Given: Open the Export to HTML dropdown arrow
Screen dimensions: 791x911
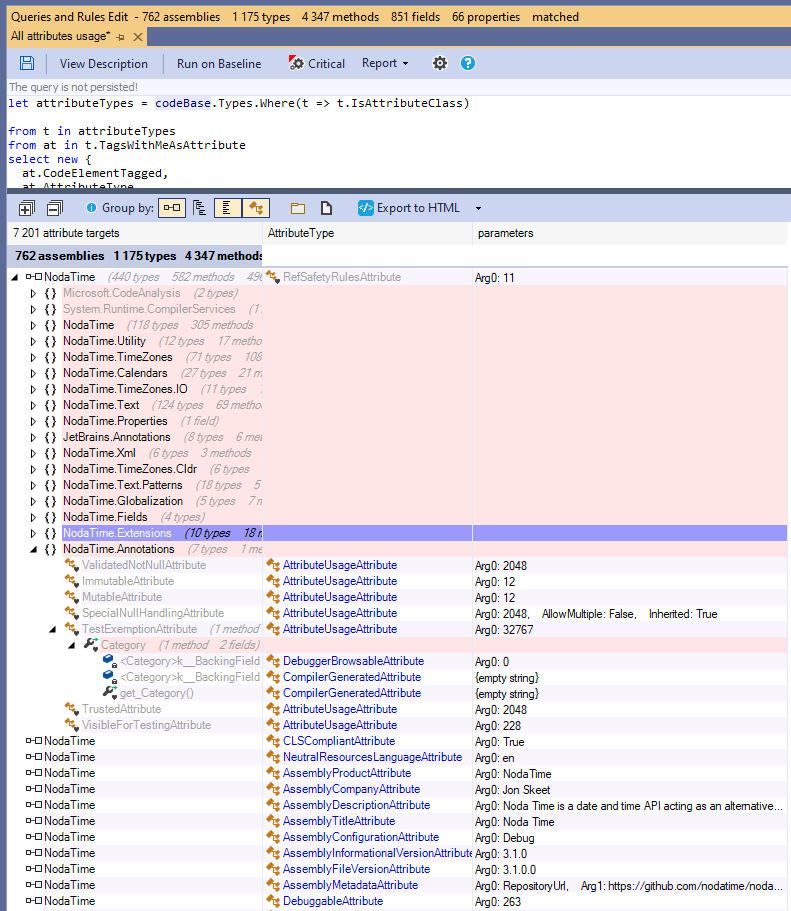Looking at the screenshot, I should pyautogui.click(x=478, y=209).
